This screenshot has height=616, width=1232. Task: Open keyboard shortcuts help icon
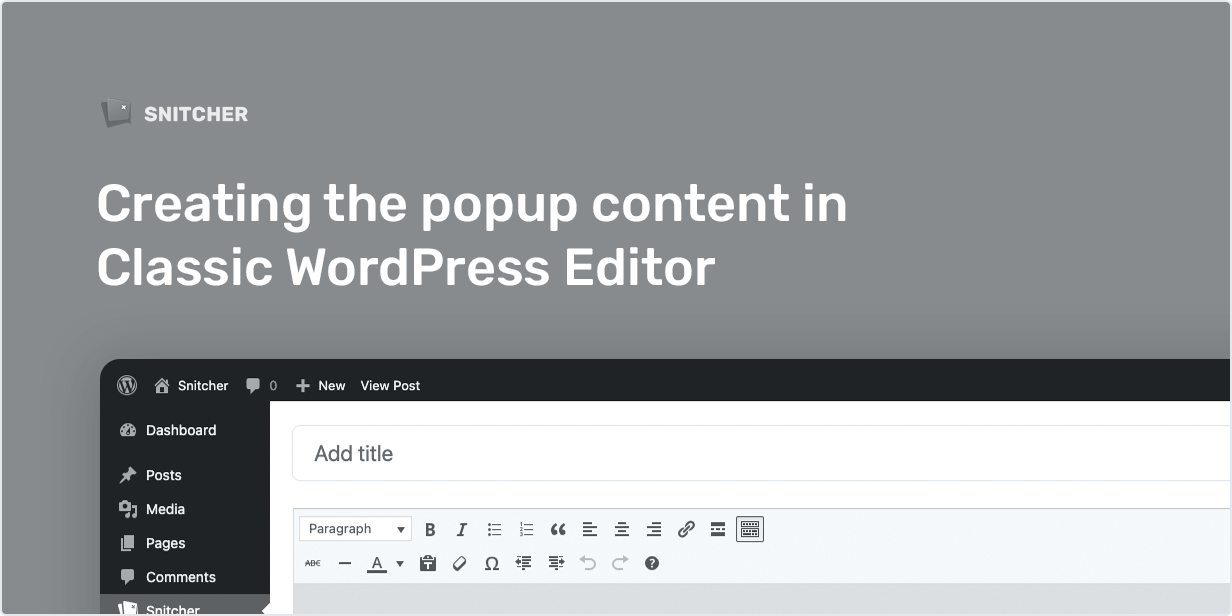652,563
